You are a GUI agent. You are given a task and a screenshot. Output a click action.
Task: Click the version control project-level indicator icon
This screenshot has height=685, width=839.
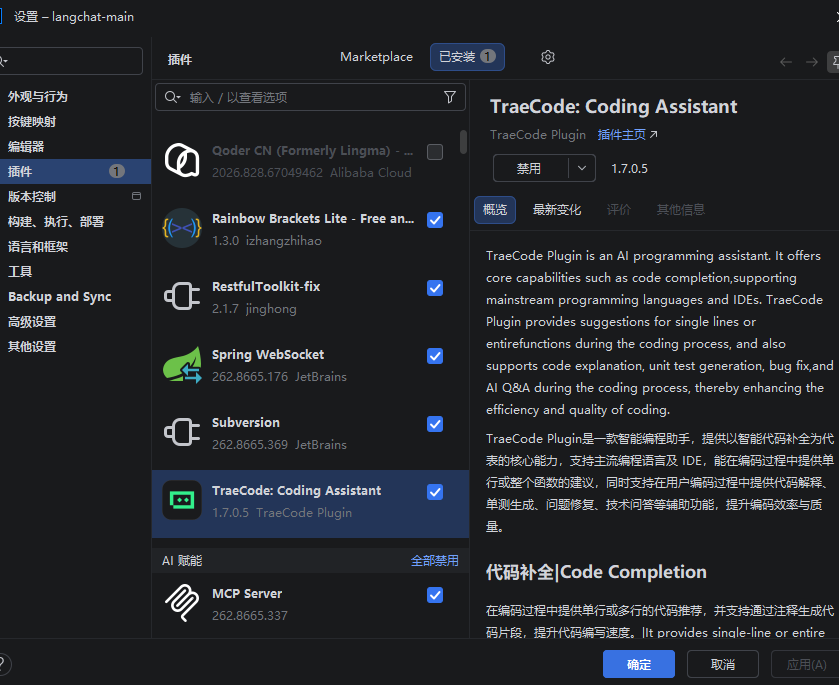136,196
